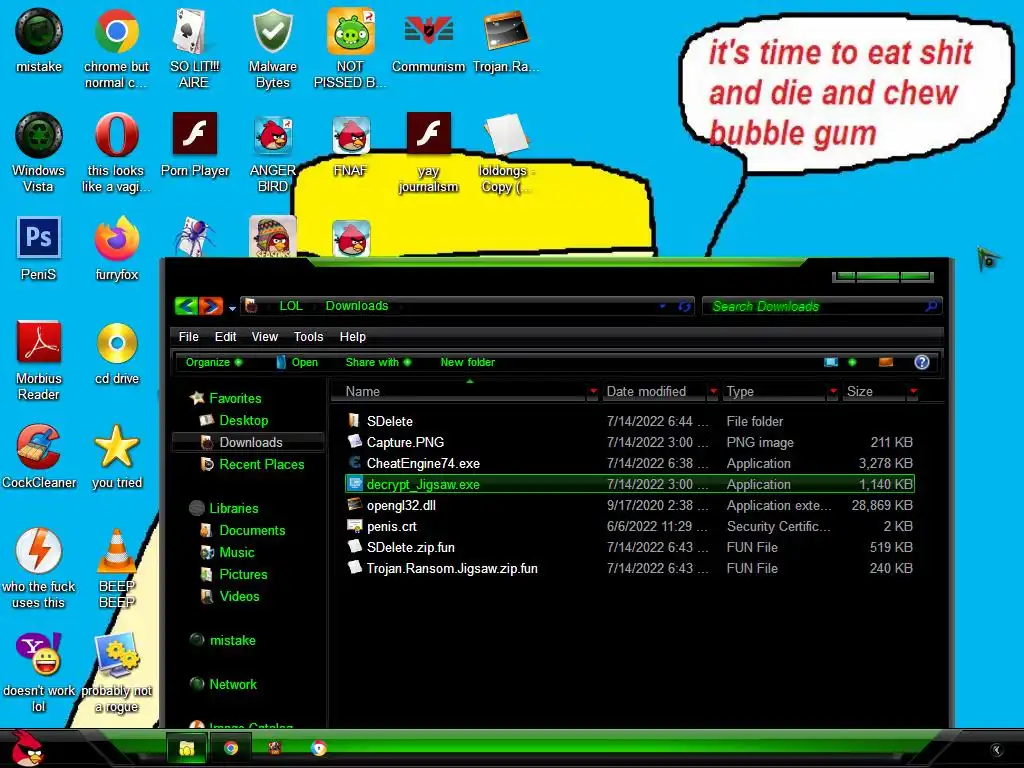Image resolution: width=1024 pixels, height=768 pixels.
Task: Open the 'doesn't work lol' Yahoo icon
Action: click(x=39, y=671)
